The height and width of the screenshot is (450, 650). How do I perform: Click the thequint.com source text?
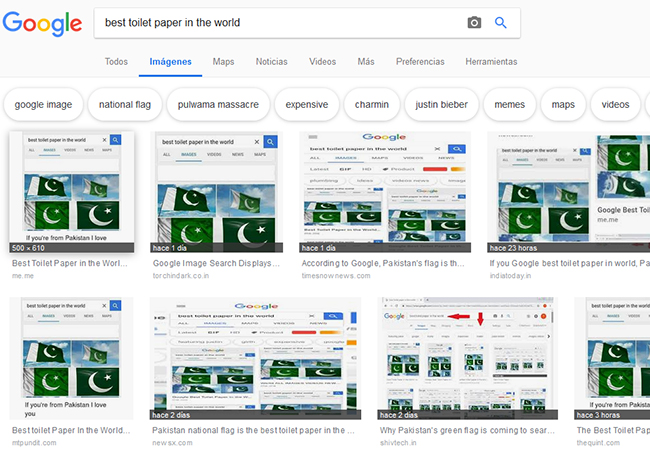(598, 443)
